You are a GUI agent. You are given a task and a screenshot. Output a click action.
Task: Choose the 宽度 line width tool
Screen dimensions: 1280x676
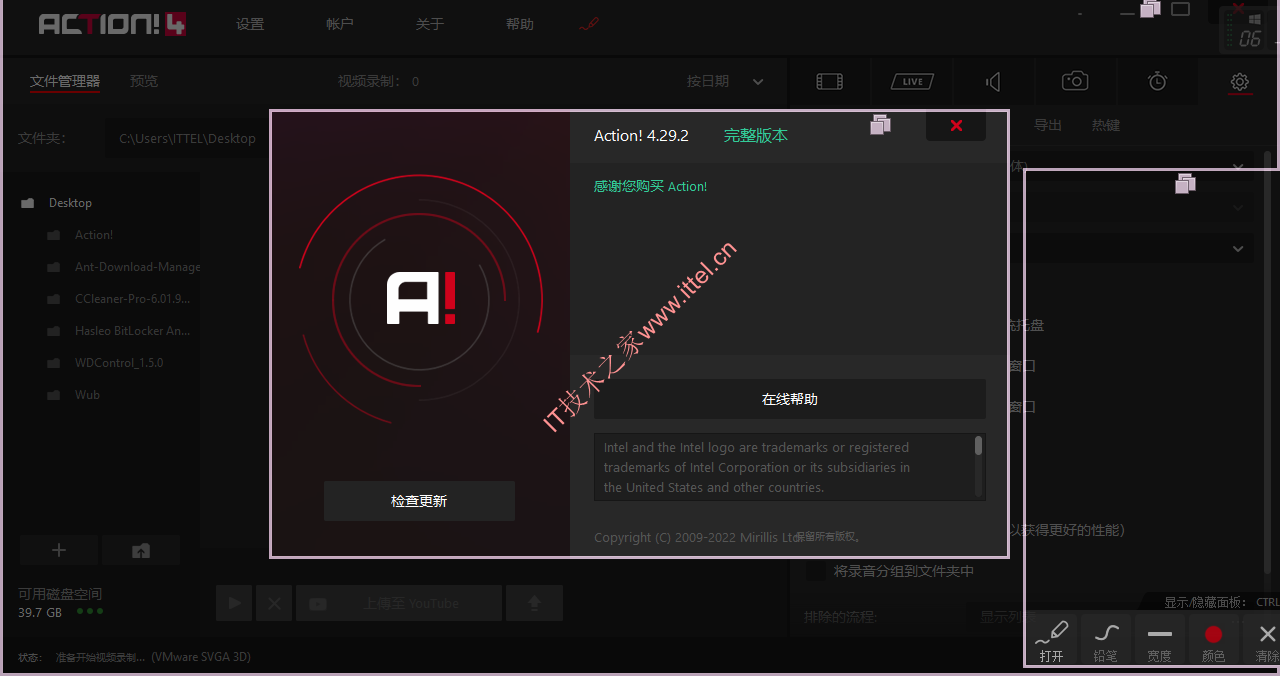pyautogui.click(x=1159, y=639)
